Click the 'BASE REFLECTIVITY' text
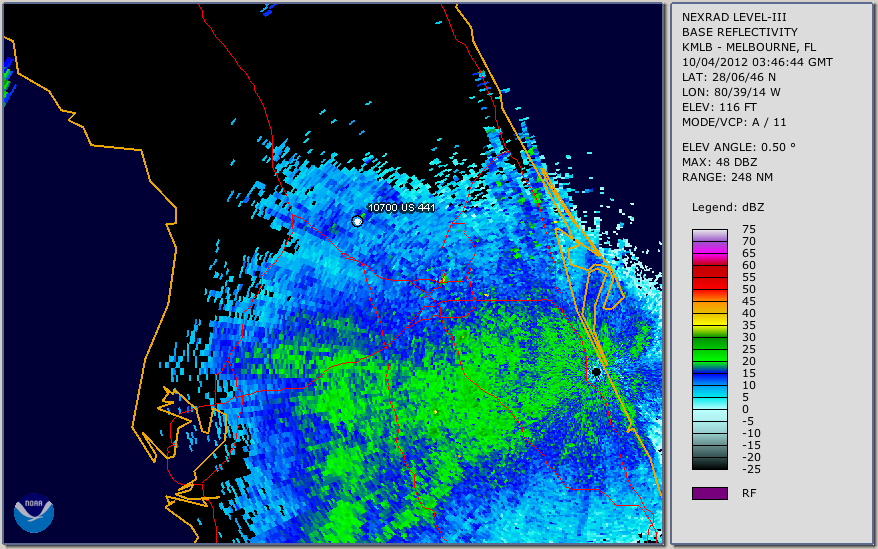This screenshot has width=878, height=549. [739, 32]
